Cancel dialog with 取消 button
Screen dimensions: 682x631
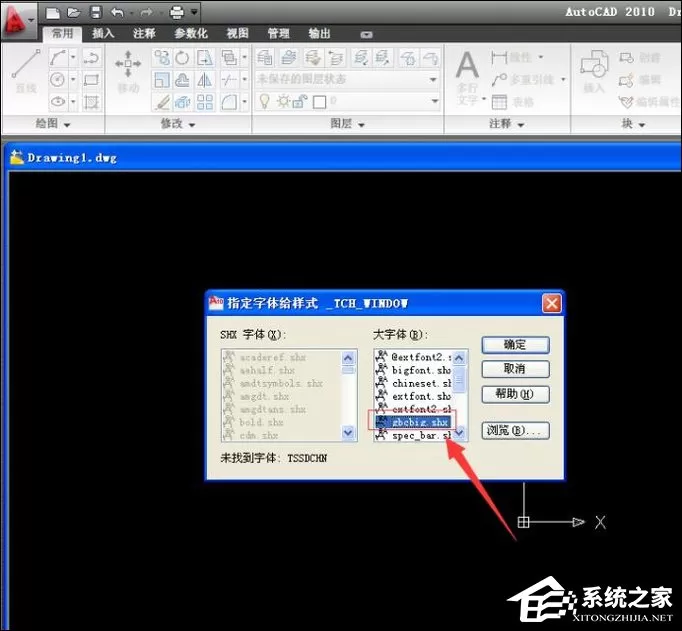click(515, 369)
